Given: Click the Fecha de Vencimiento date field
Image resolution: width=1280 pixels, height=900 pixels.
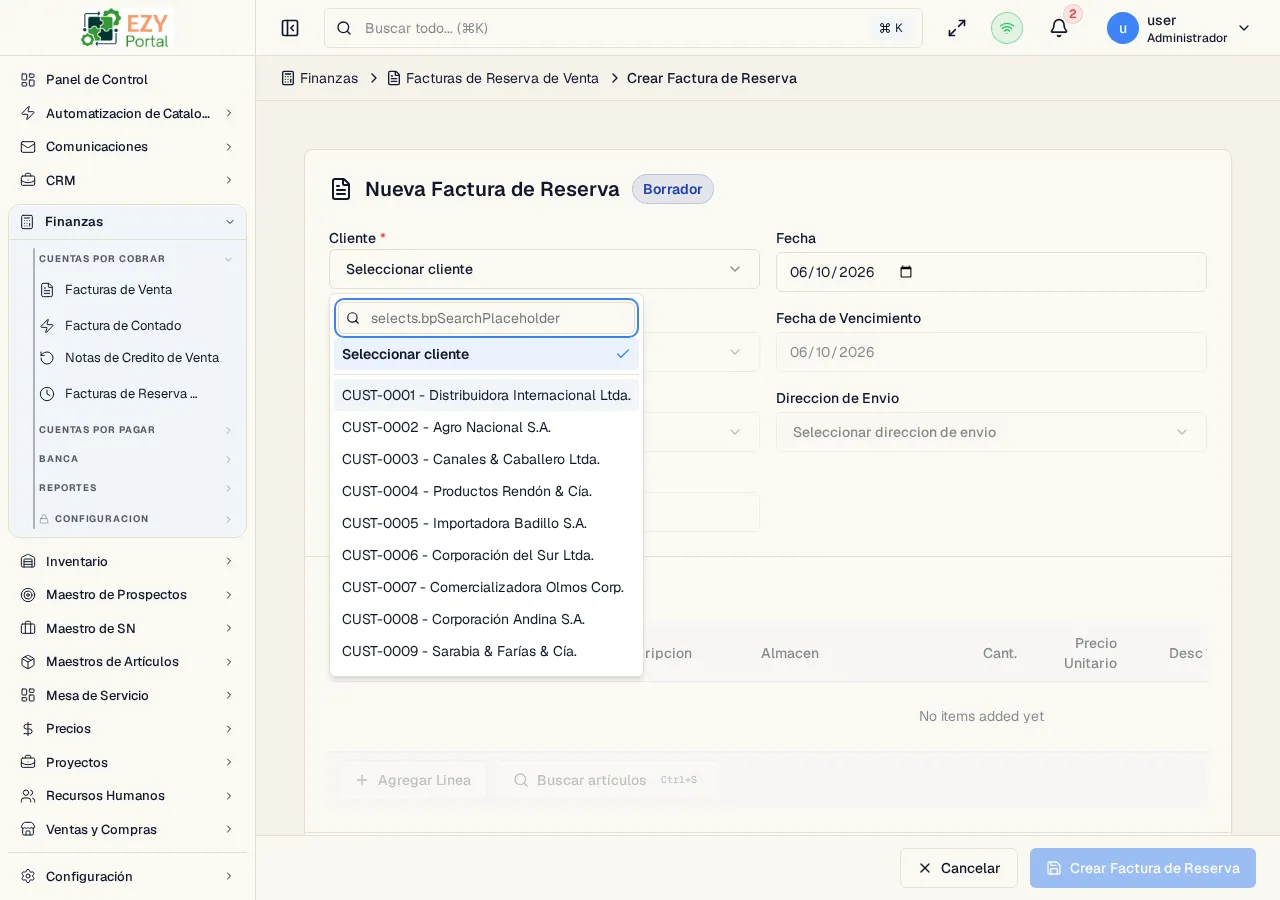Looking at the screenshot, I should click(991, 352).
